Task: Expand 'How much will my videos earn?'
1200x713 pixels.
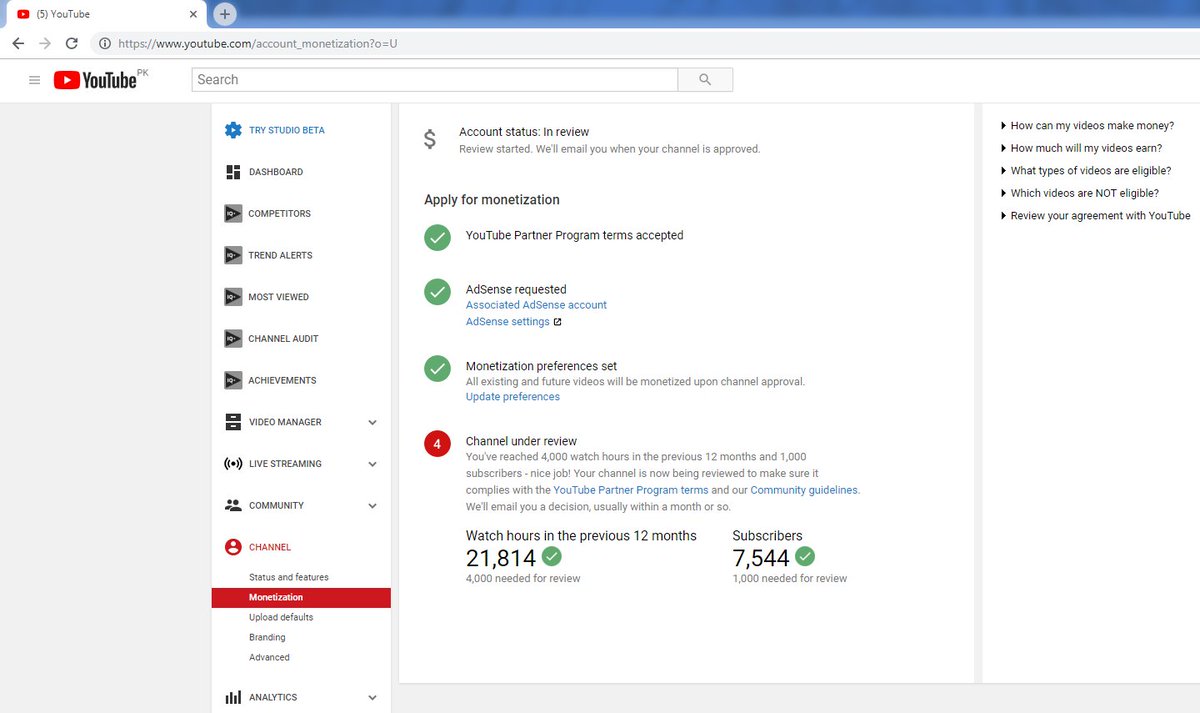Action: tap(1081, 148)
